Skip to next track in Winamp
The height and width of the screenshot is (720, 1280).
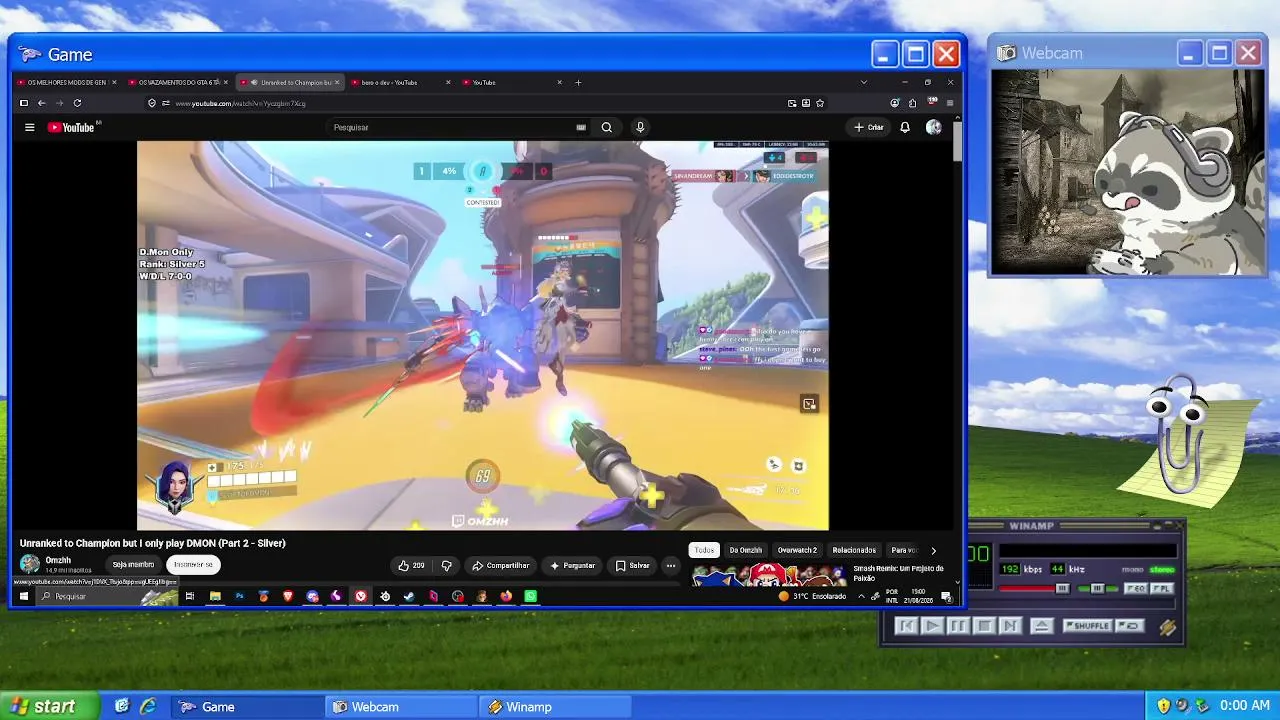pyautogui.click(x=1010, y=626)
